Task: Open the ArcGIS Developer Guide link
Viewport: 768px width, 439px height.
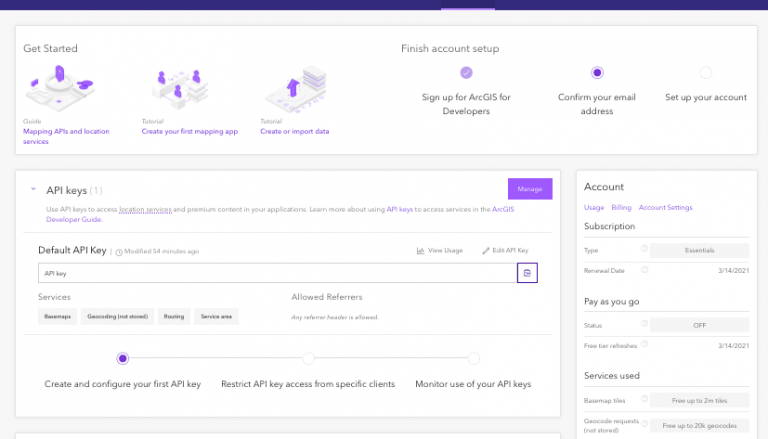Action: tap(280, 214)
